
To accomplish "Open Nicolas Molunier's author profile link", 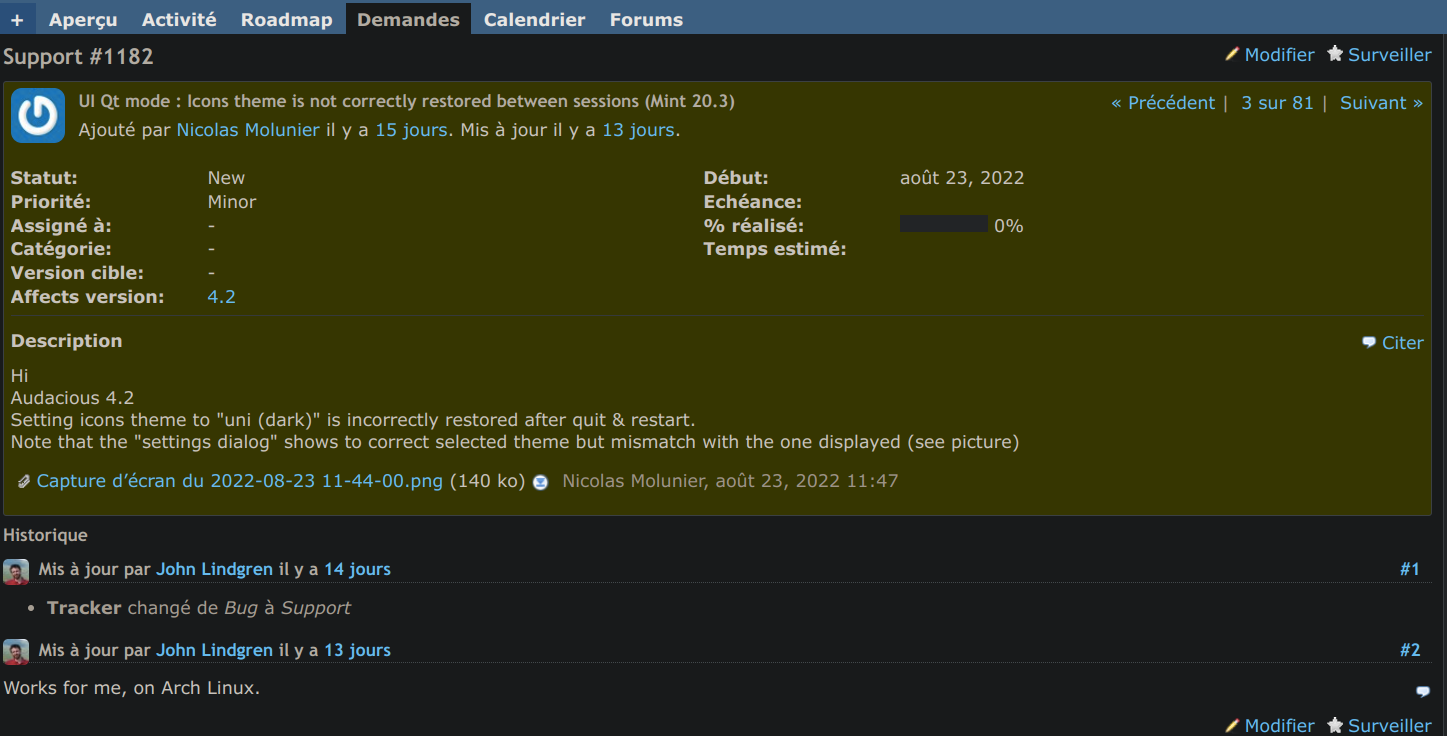I will click(x=248, y=130).
